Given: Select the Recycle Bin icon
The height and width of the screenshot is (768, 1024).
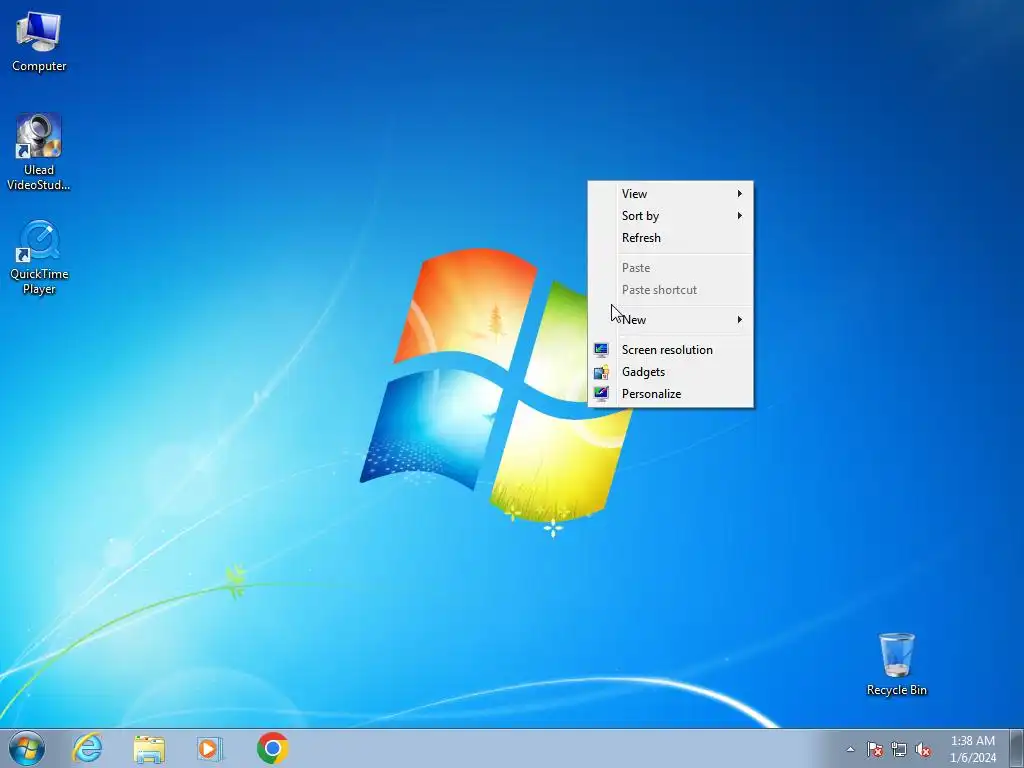Looking at the screenshot, I should click(x=897, y=664).
